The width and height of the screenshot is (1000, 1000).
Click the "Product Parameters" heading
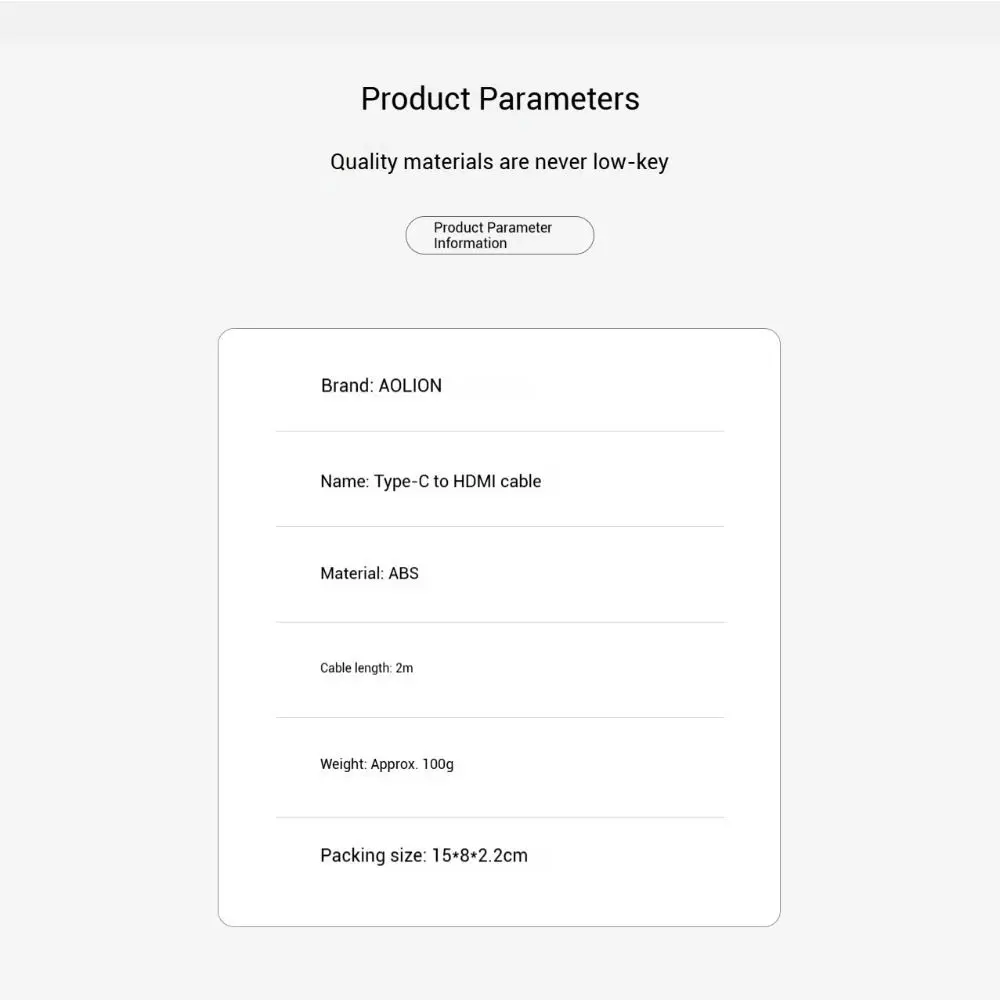tap(500, 99)
